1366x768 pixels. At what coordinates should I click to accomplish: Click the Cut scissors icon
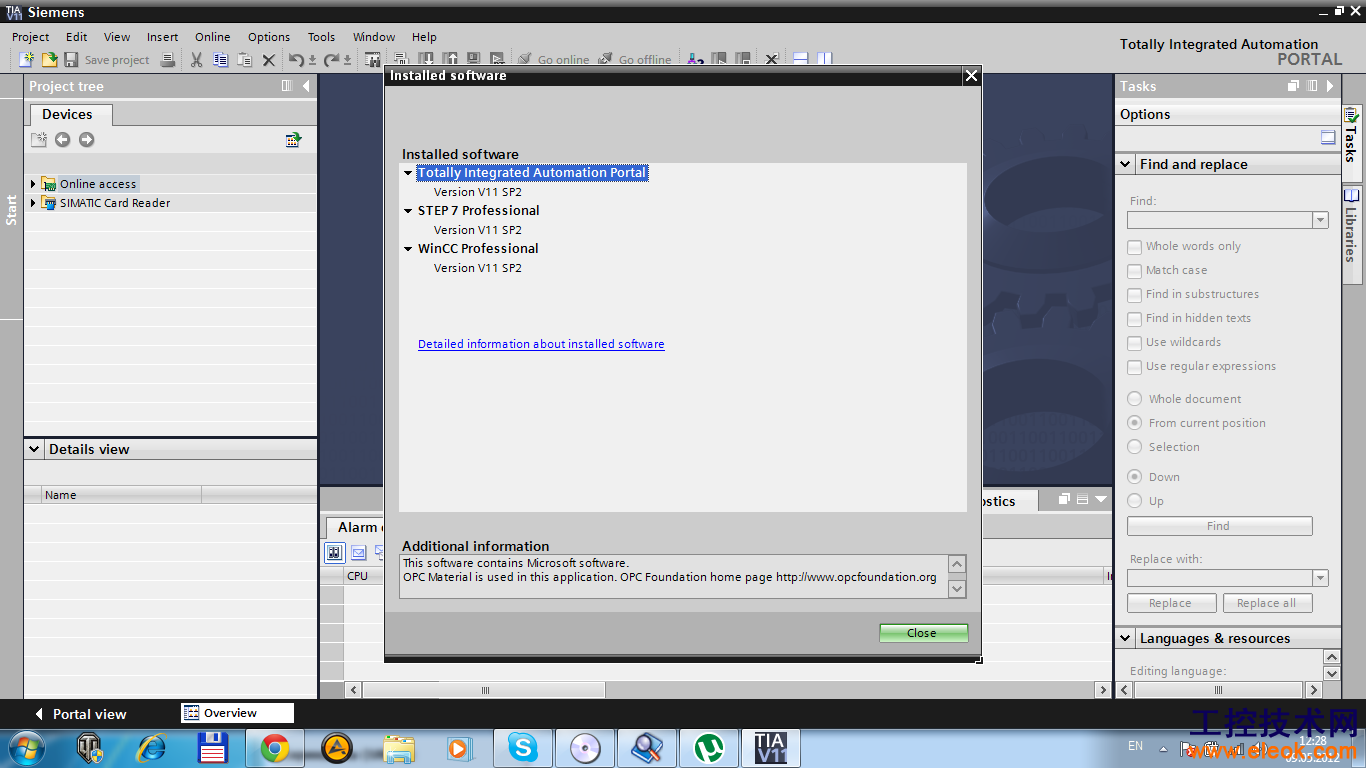tap(197, 60)
